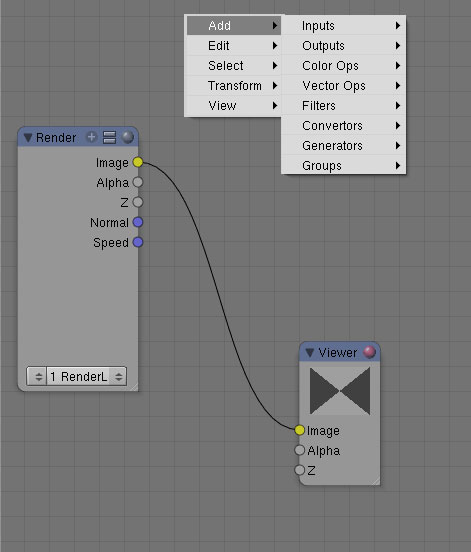The image size is (471, 552).
Task: Click the Render node title text
Action: pos(56,138)
